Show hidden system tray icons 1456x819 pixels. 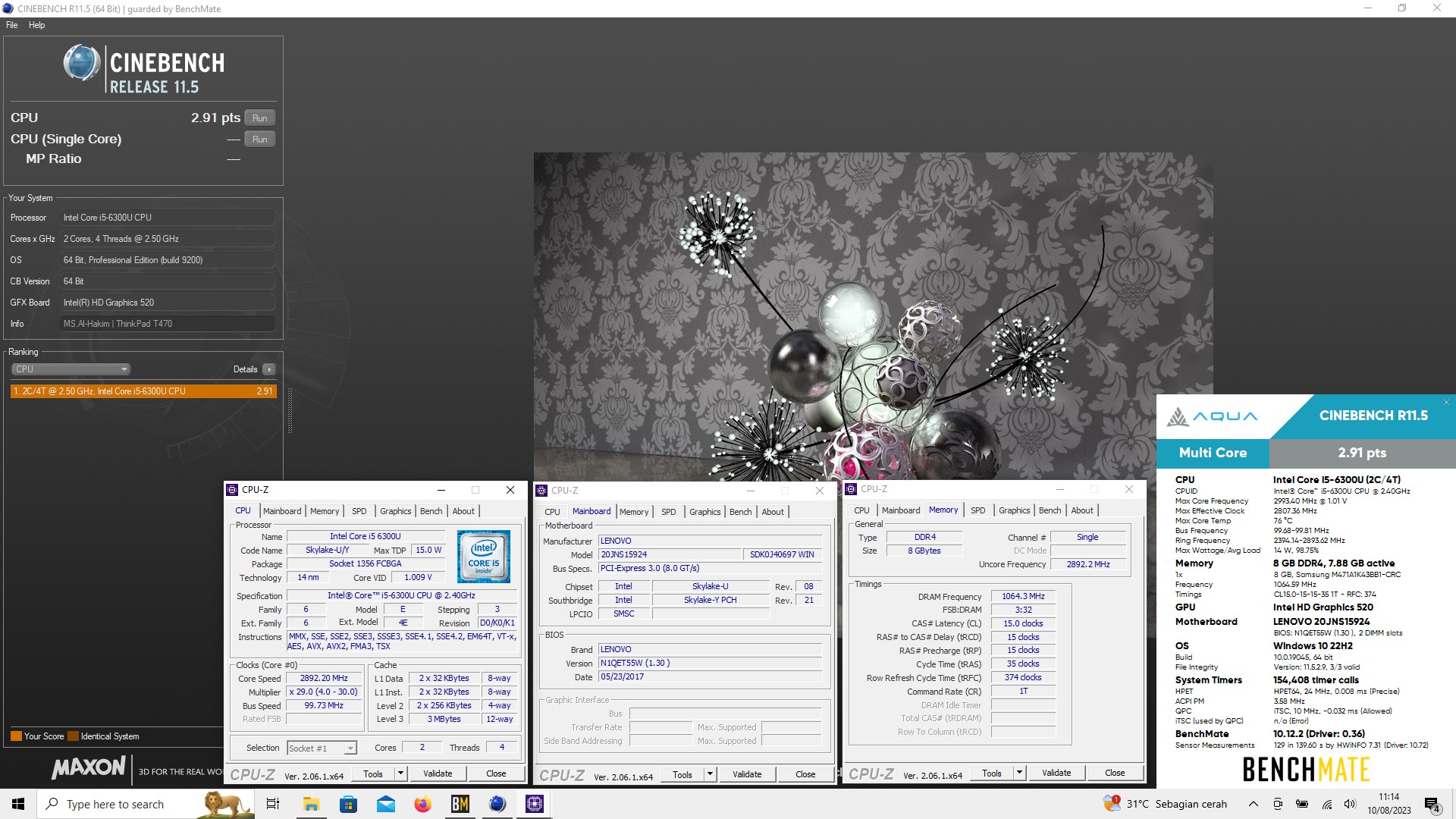click(1254, 804)
